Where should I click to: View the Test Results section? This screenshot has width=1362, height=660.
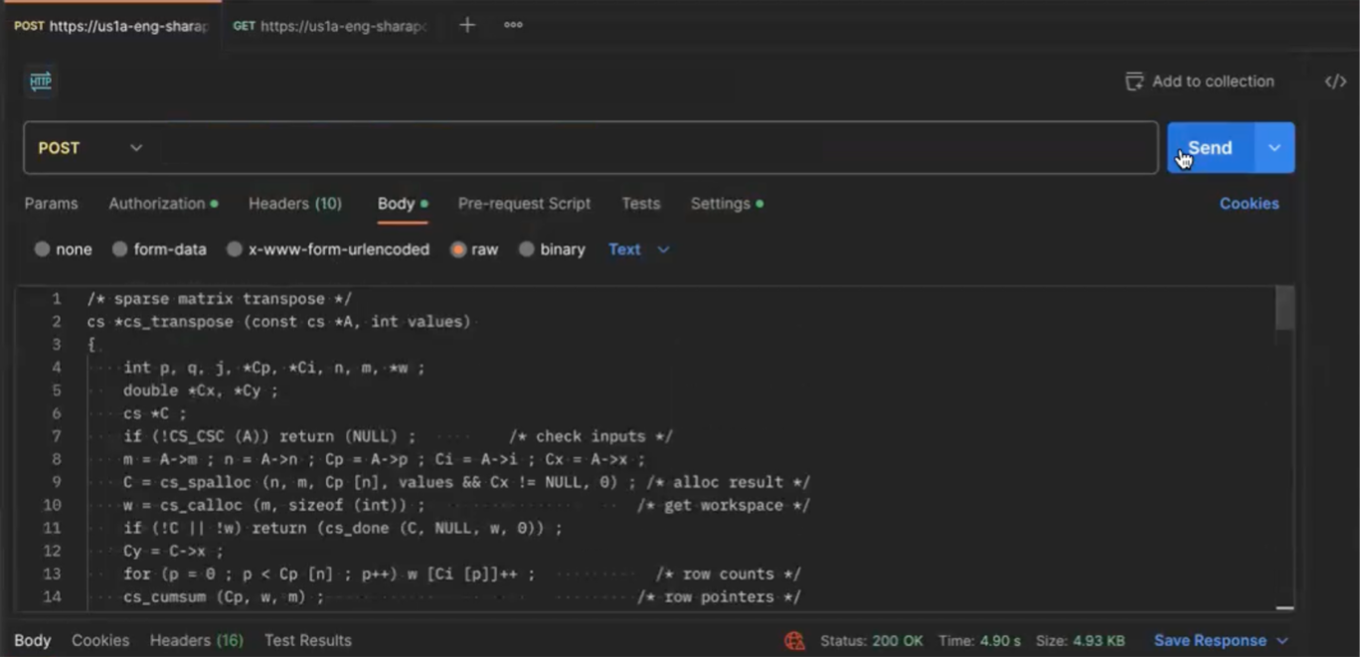pyautogui.click(x=307, y=640)
